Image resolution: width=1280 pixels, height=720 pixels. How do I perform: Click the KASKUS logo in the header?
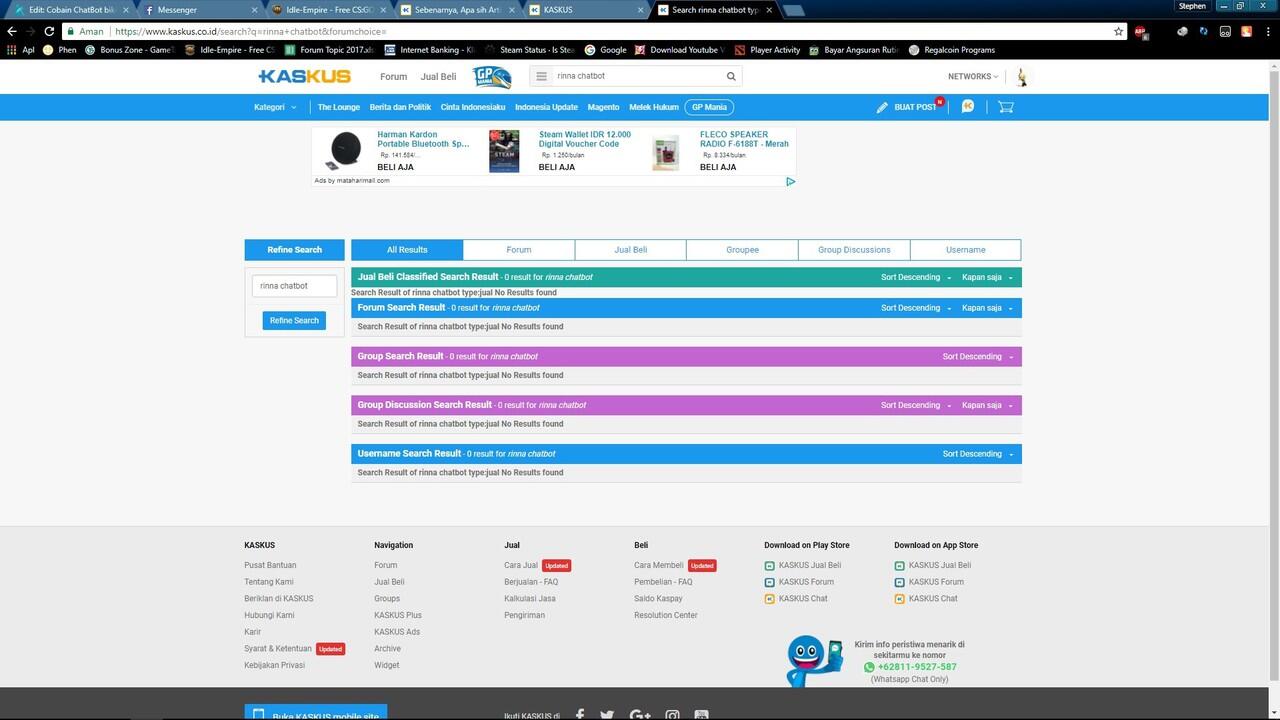click(x=304, y=76)
